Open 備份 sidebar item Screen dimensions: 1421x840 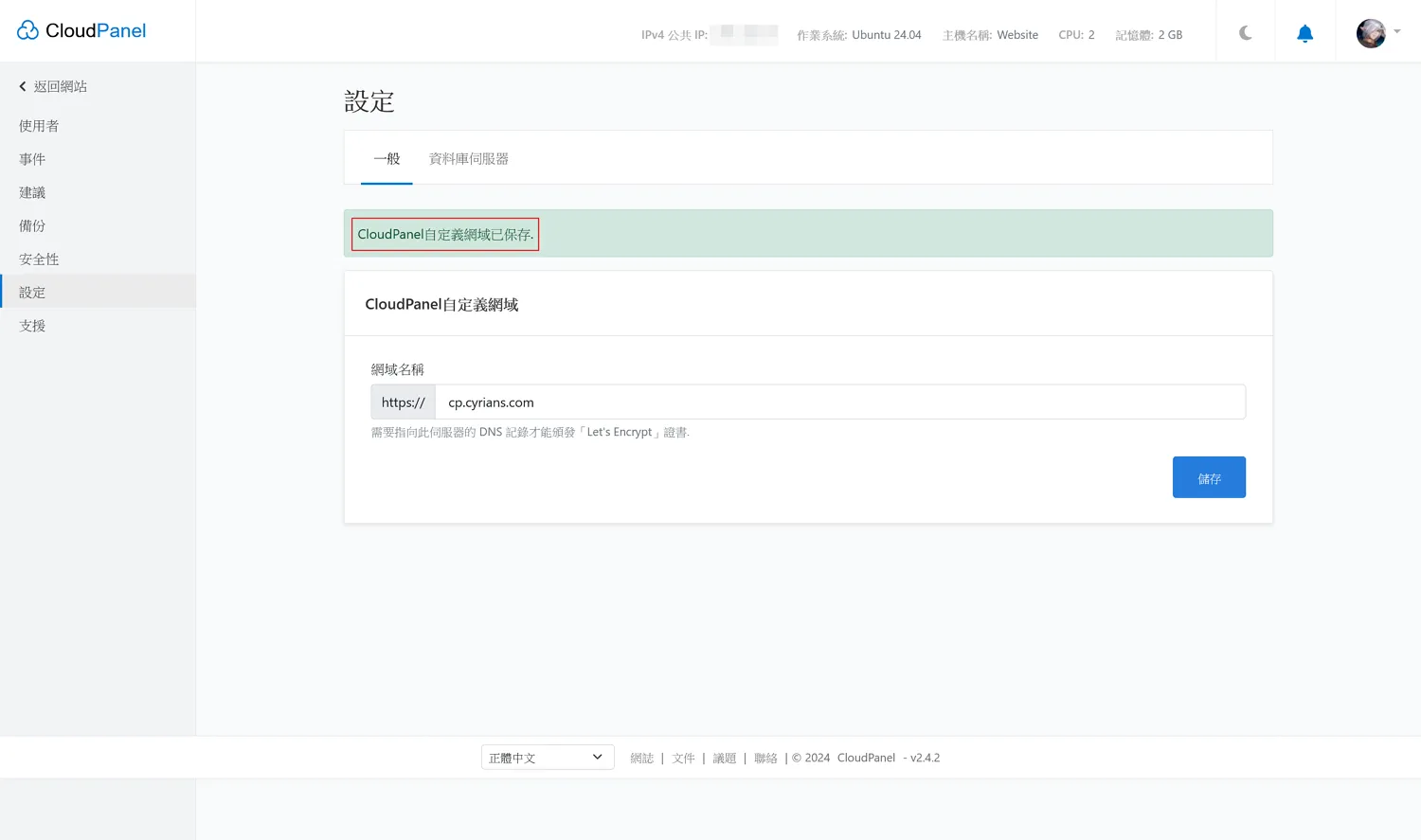tap(32, 225)
